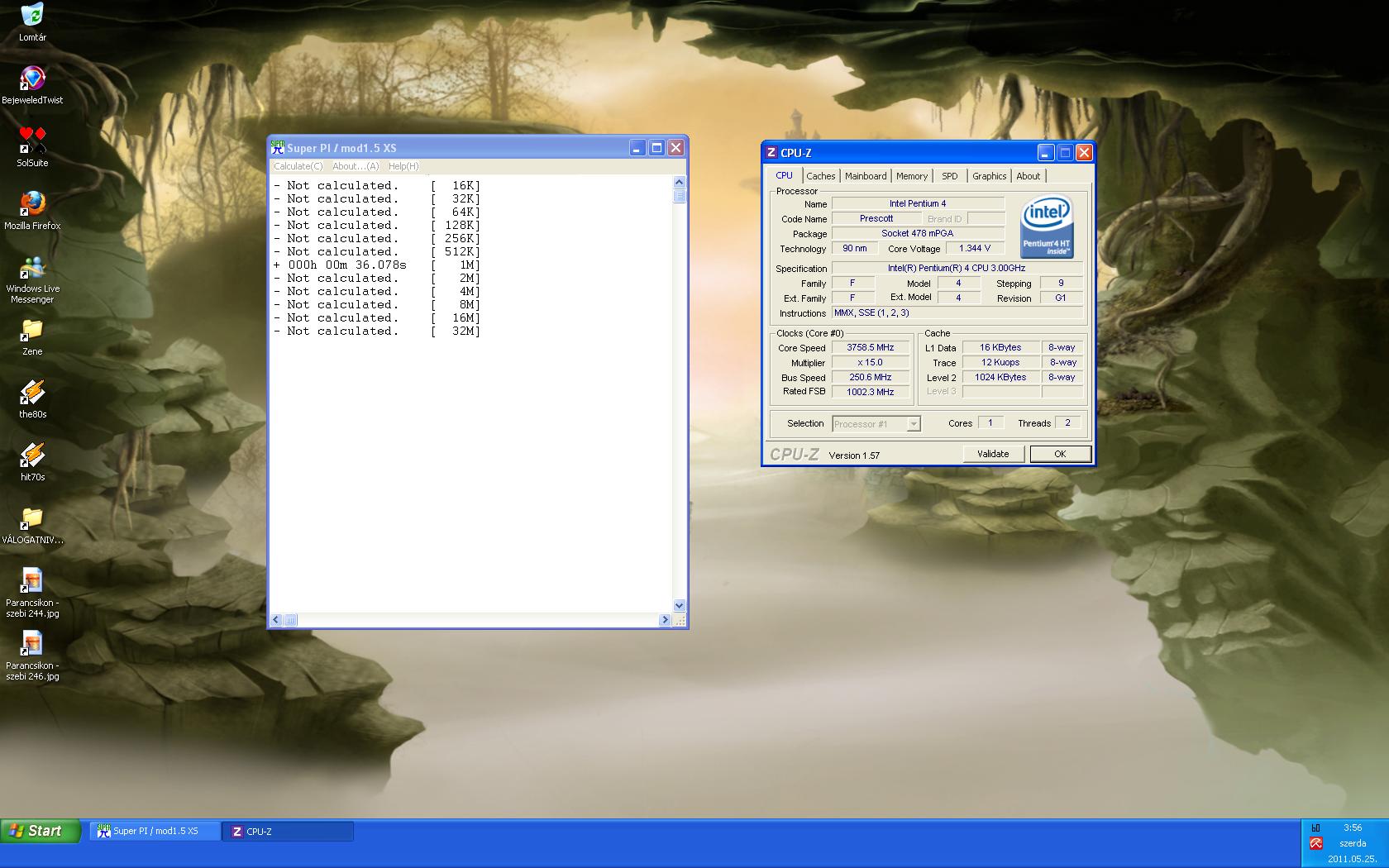Click the Validate button in CPU-Z
Screen dimensions: 1389x868
tap(993, 454)
